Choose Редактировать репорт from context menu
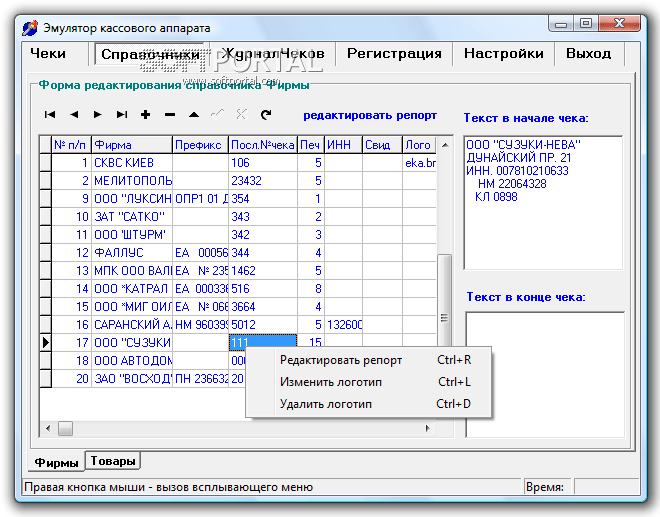This screenshot has height=517, width=660. [369, 360]
